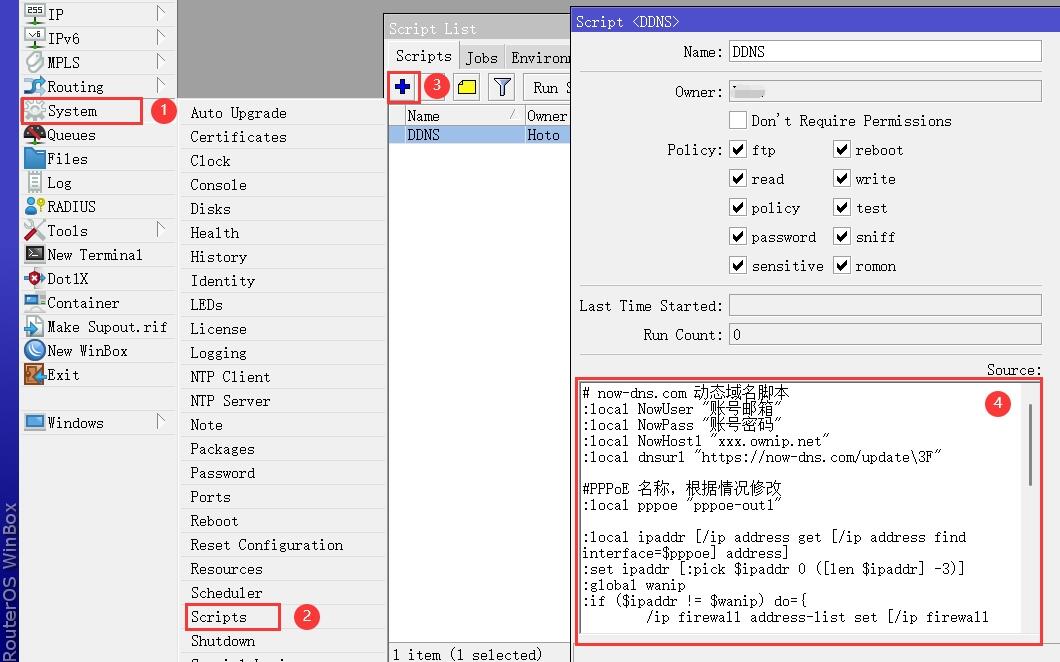
Task: Click the yellow comment icon in toolbar
Action: click(x=466, y=88)
